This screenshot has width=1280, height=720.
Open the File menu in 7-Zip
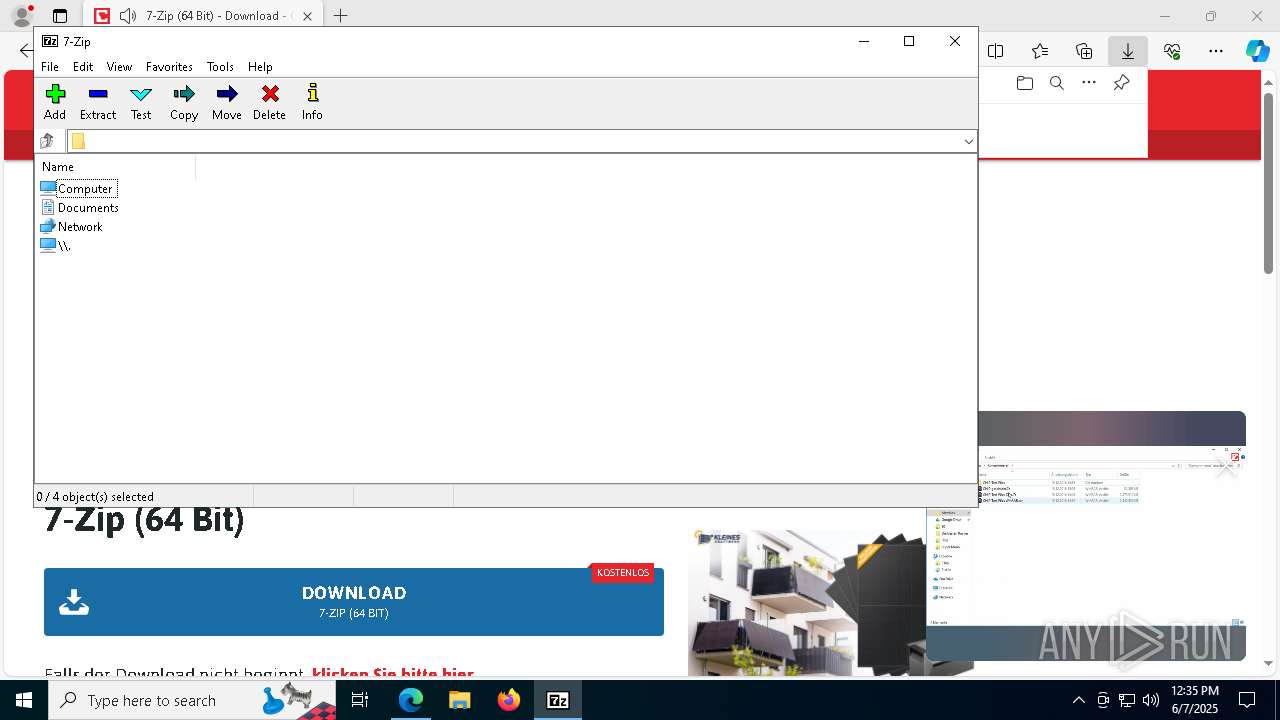[49, 67]
